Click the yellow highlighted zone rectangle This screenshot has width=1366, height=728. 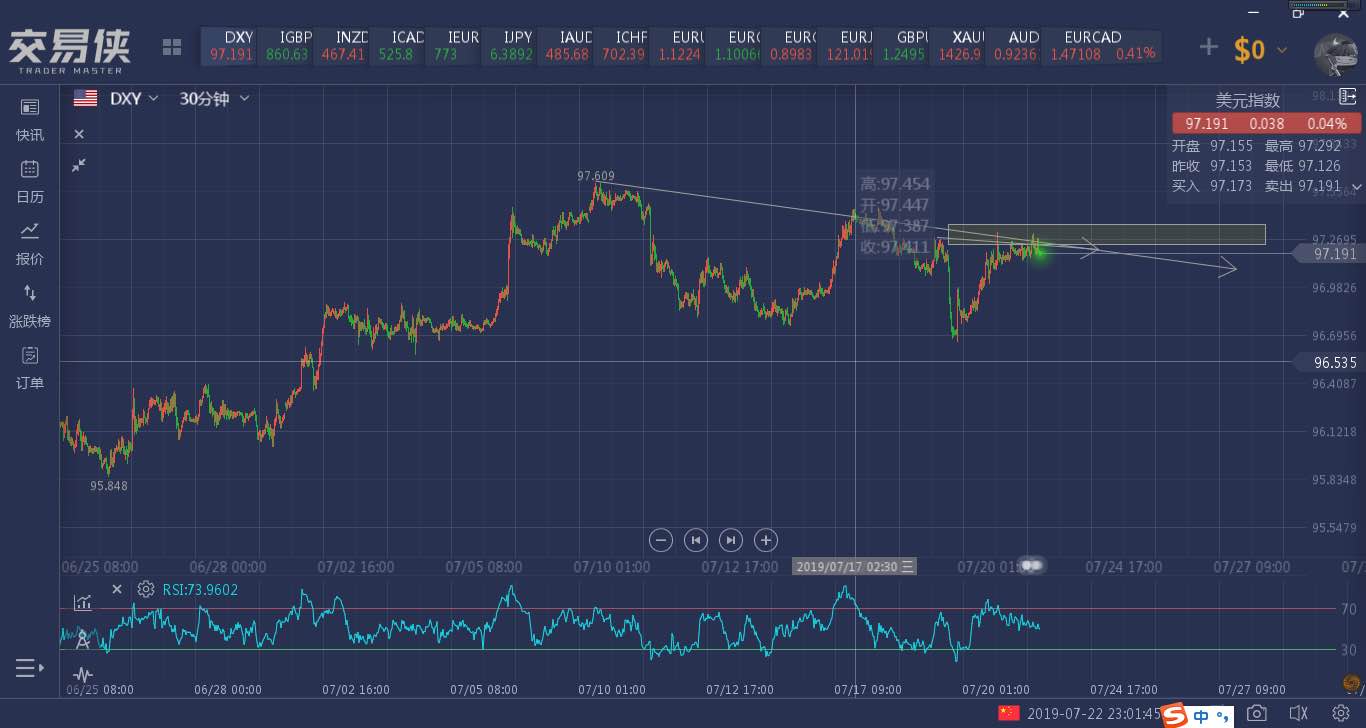coord(1106,234)
